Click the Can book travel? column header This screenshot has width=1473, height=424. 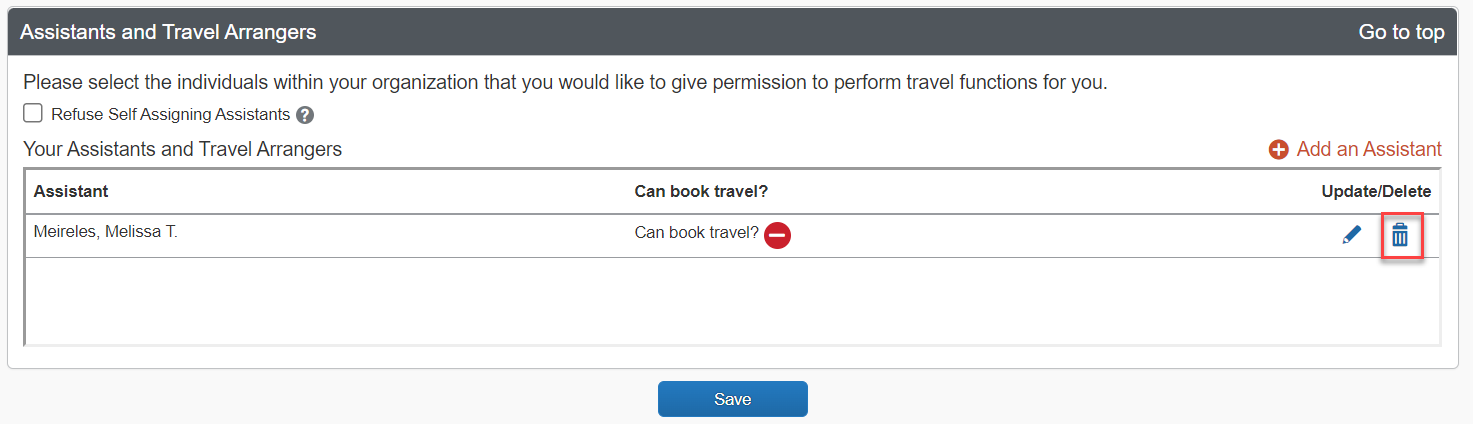[701, 191]
